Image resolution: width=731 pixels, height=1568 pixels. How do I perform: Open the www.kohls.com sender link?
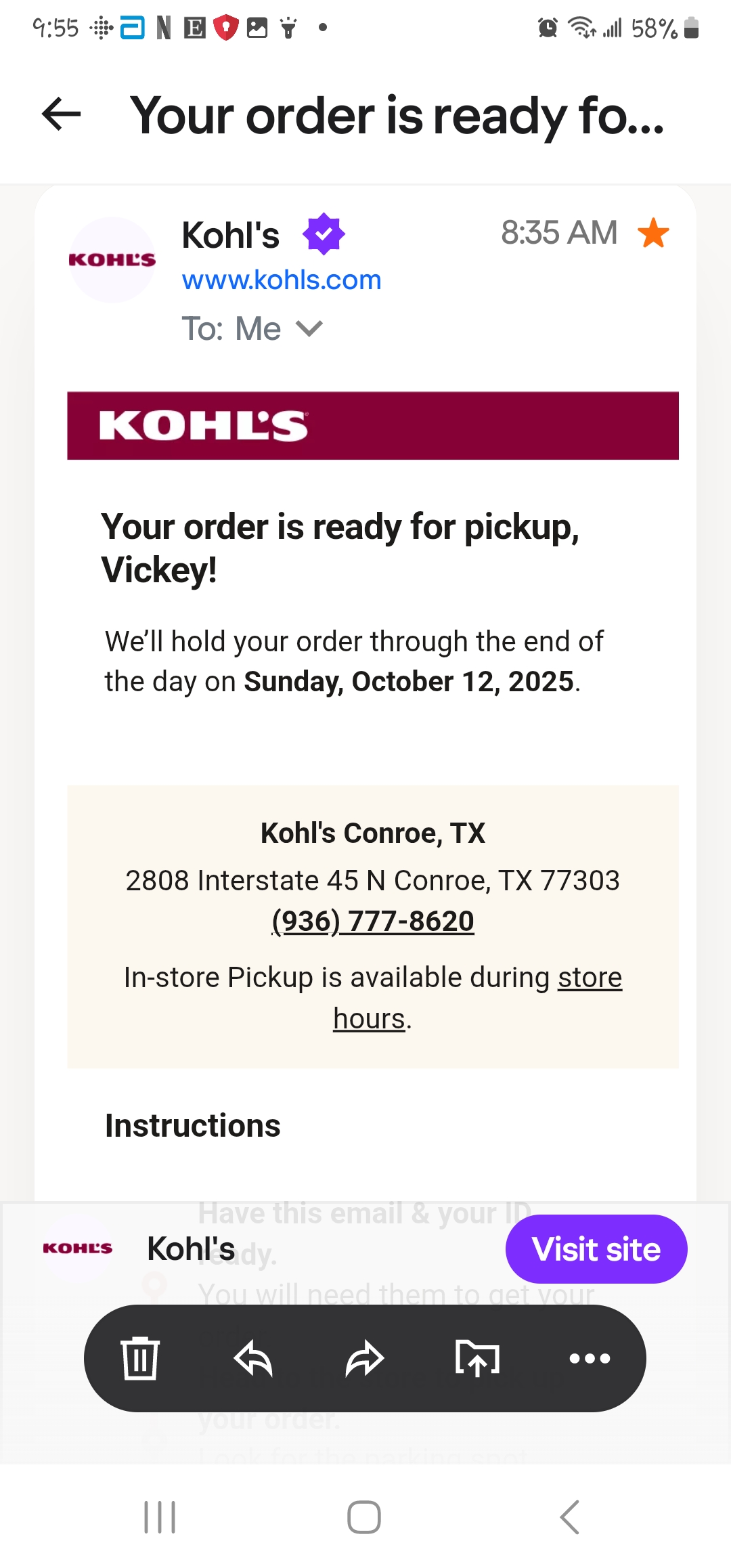(282, 280)
